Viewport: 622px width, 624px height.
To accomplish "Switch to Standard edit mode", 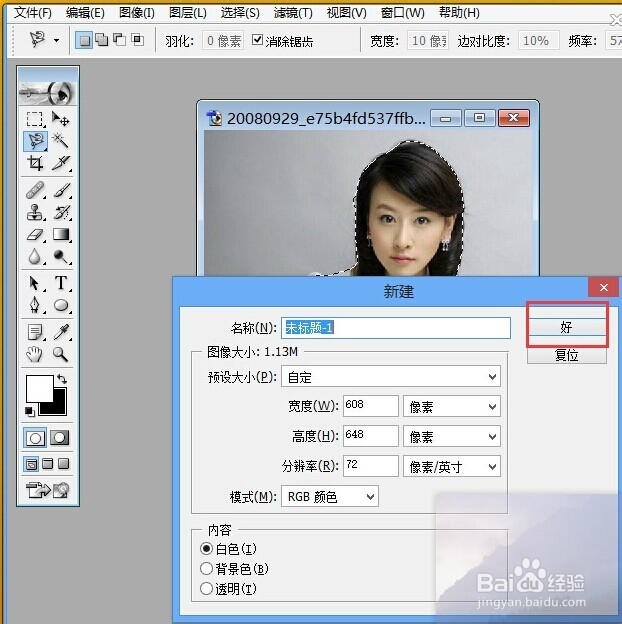I will (x=35, y=438).
